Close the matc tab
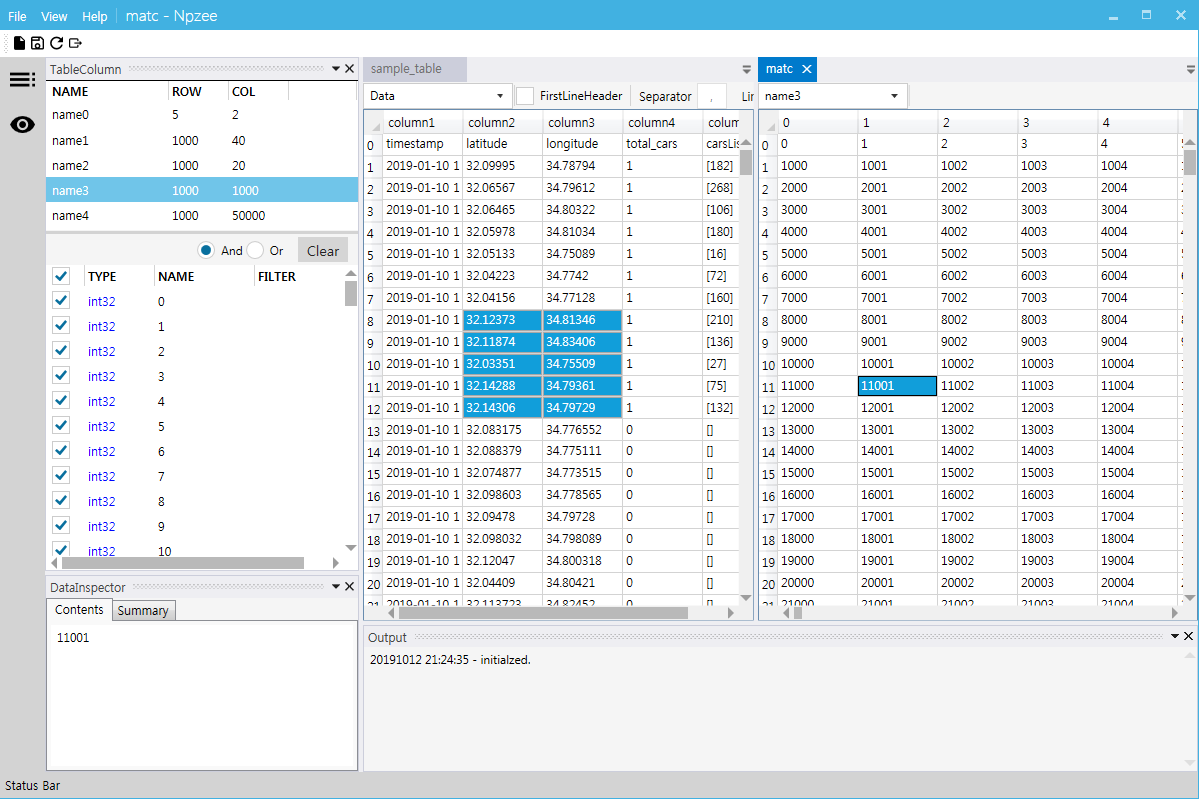Image resolution: width=1199 pixels, height=799 pixels. [806, 69]
